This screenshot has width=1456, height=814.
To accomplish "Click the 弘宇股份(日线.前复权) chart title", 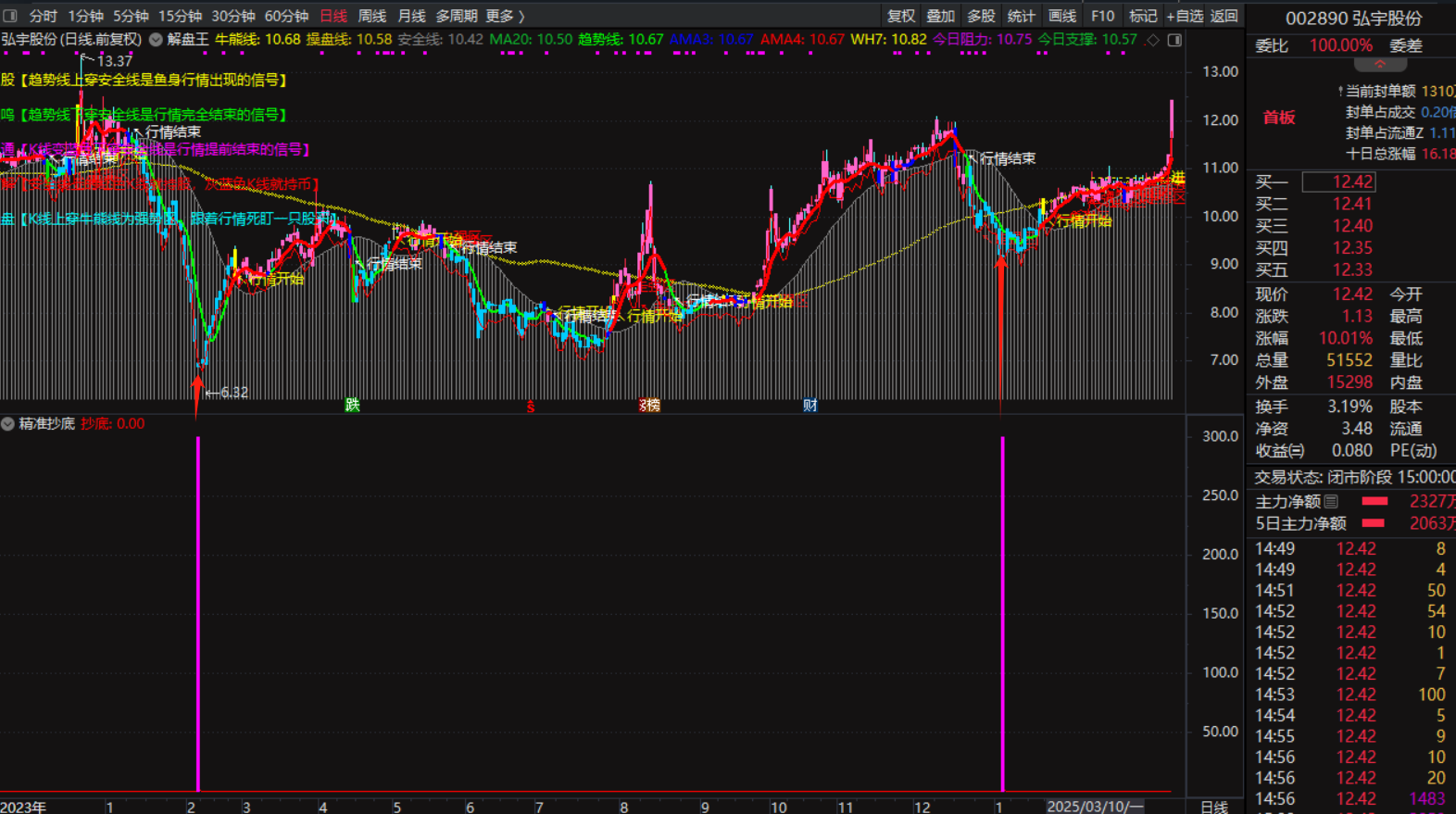I will (71, 40).
